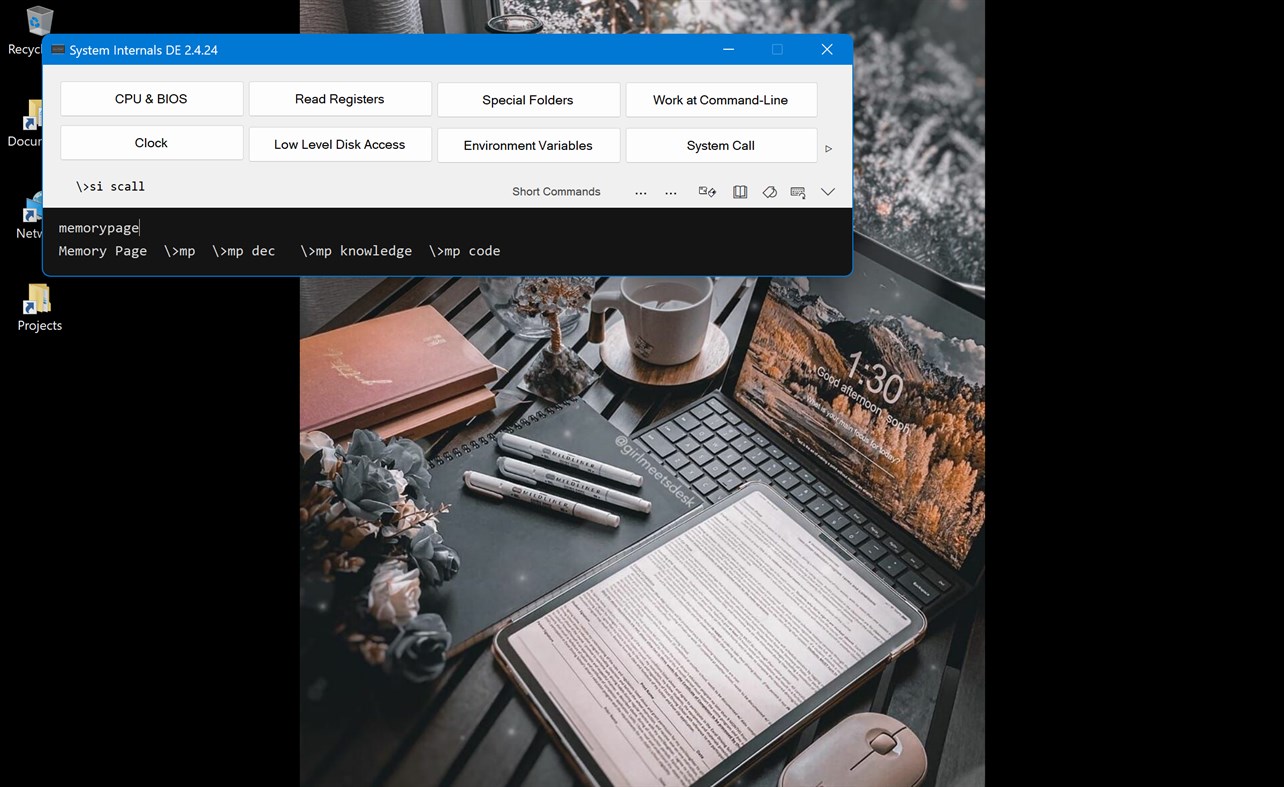Click the \>si scall command text
The width and height of the screenshot is (1284, 787).
(x=110, y=187)
